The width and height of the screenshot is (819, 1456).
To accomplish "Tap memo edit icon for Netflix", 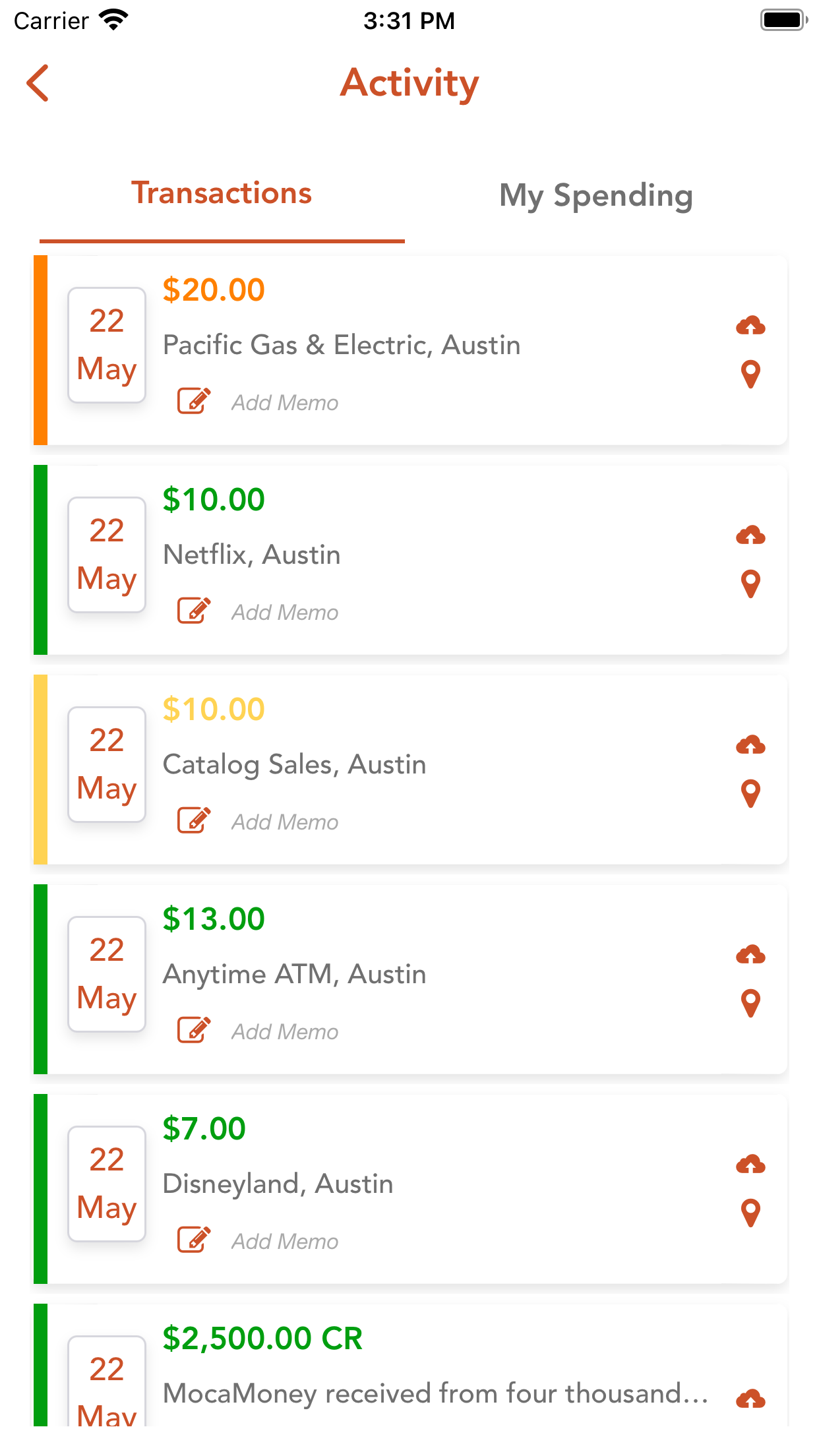I will [x=194, y=611].
